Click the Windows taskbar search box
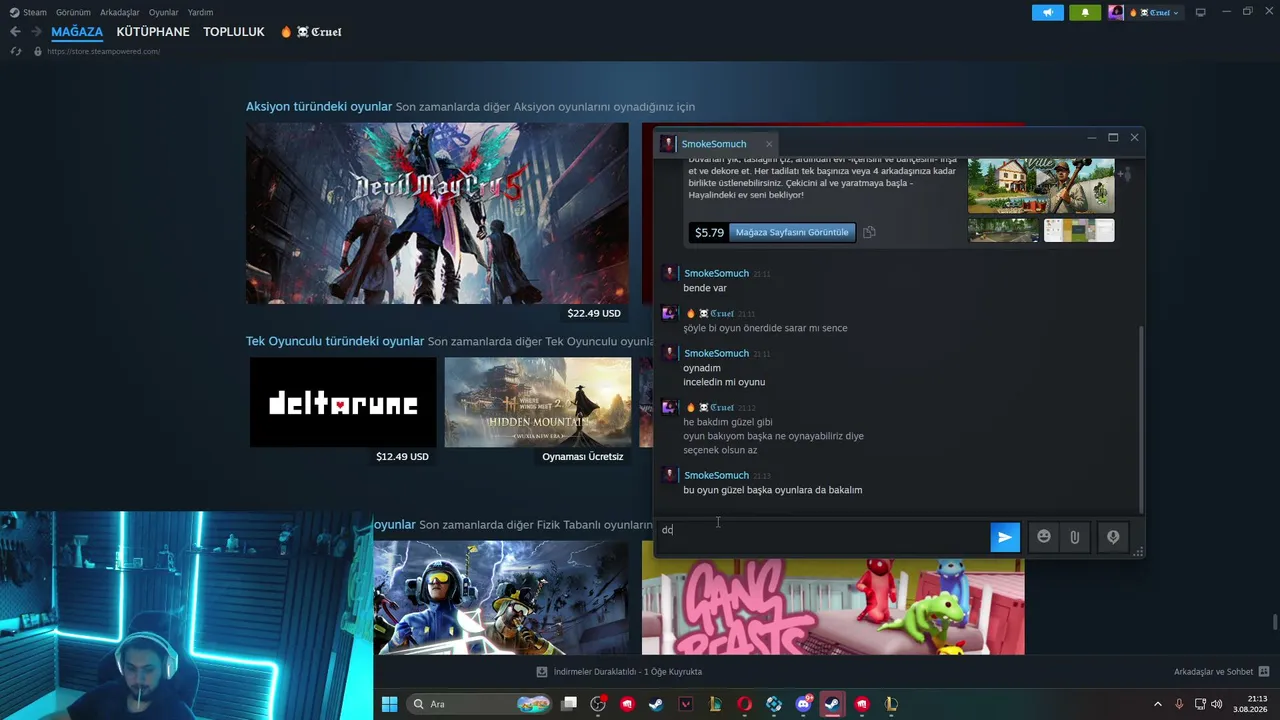Viewport: 1280px width, 720px height. [x=480, y=704]
